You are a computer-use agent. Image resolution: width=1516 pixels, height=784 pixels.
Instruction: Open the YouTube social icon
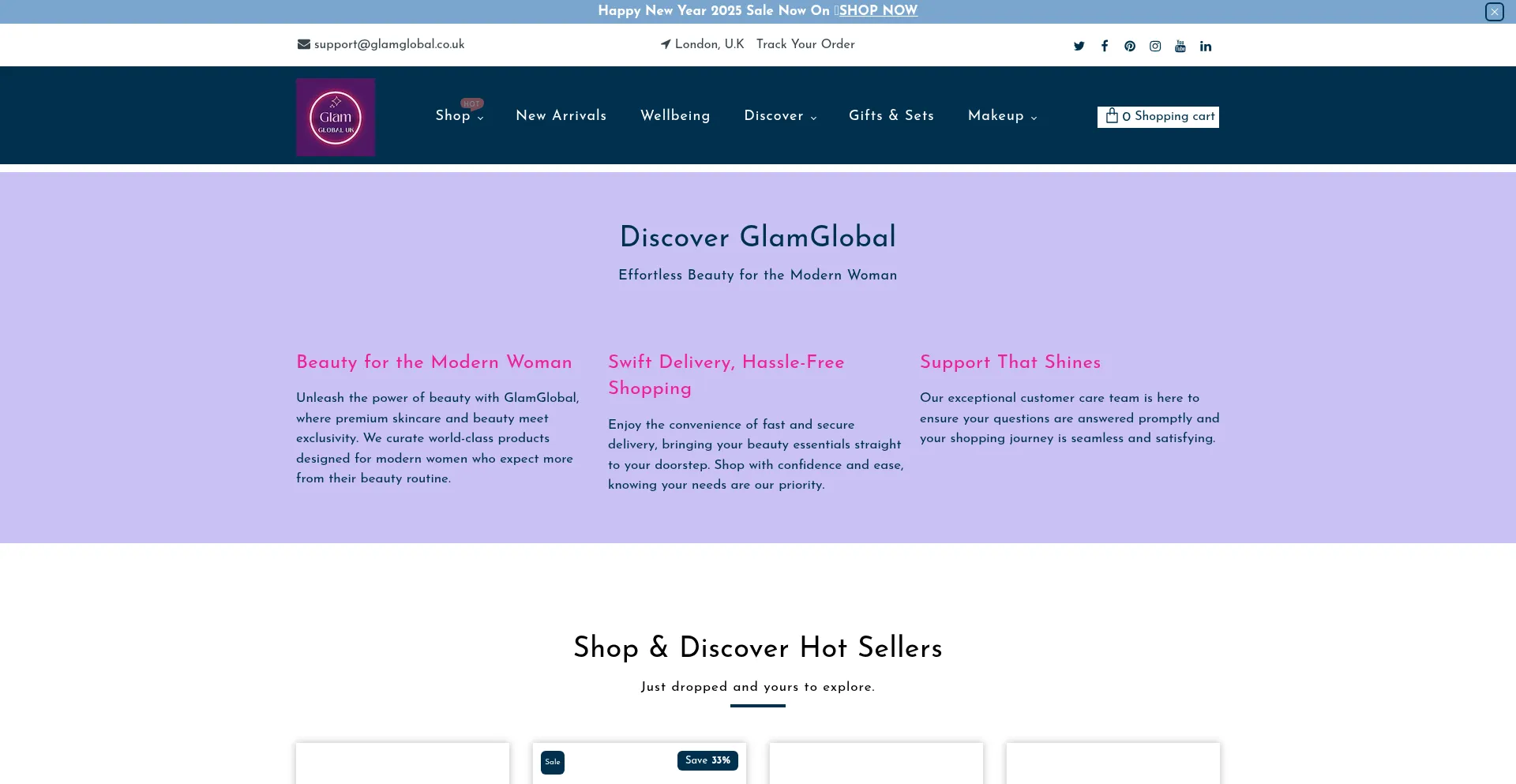[x=1180, y=47]
